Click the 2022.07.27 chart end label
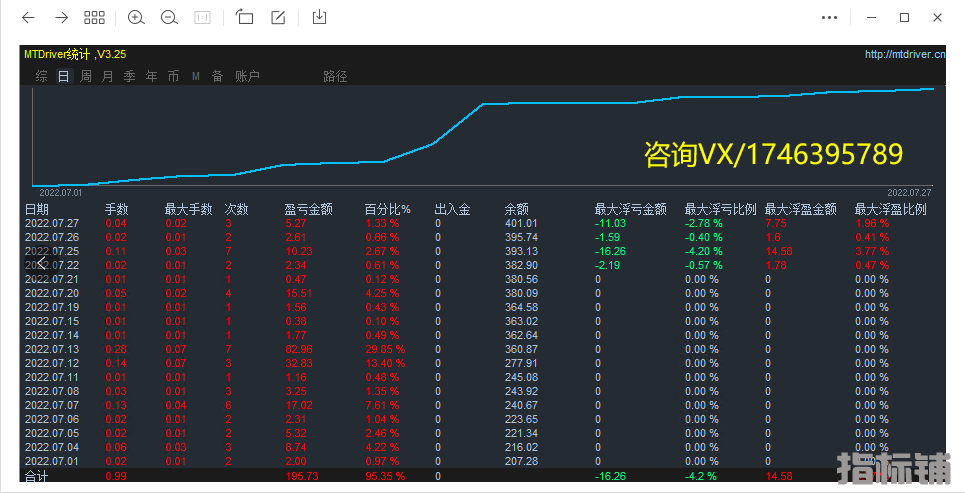The width and height of the screenshot is (965, 493). [909, 193]
